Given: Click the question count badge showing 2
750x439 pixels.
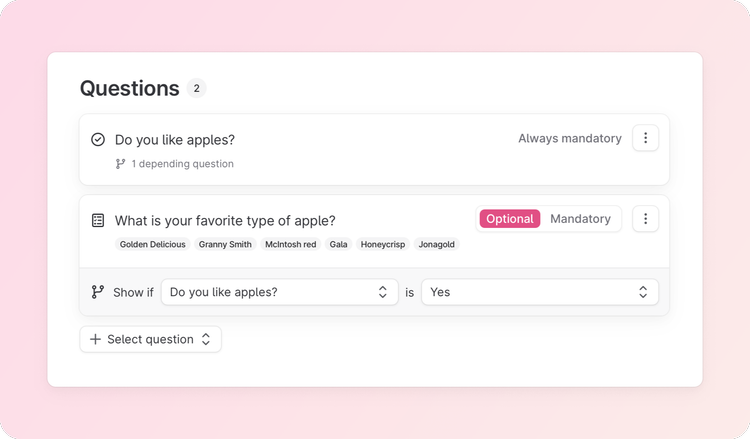Looking at the screenshot, I should click(197, 88).
